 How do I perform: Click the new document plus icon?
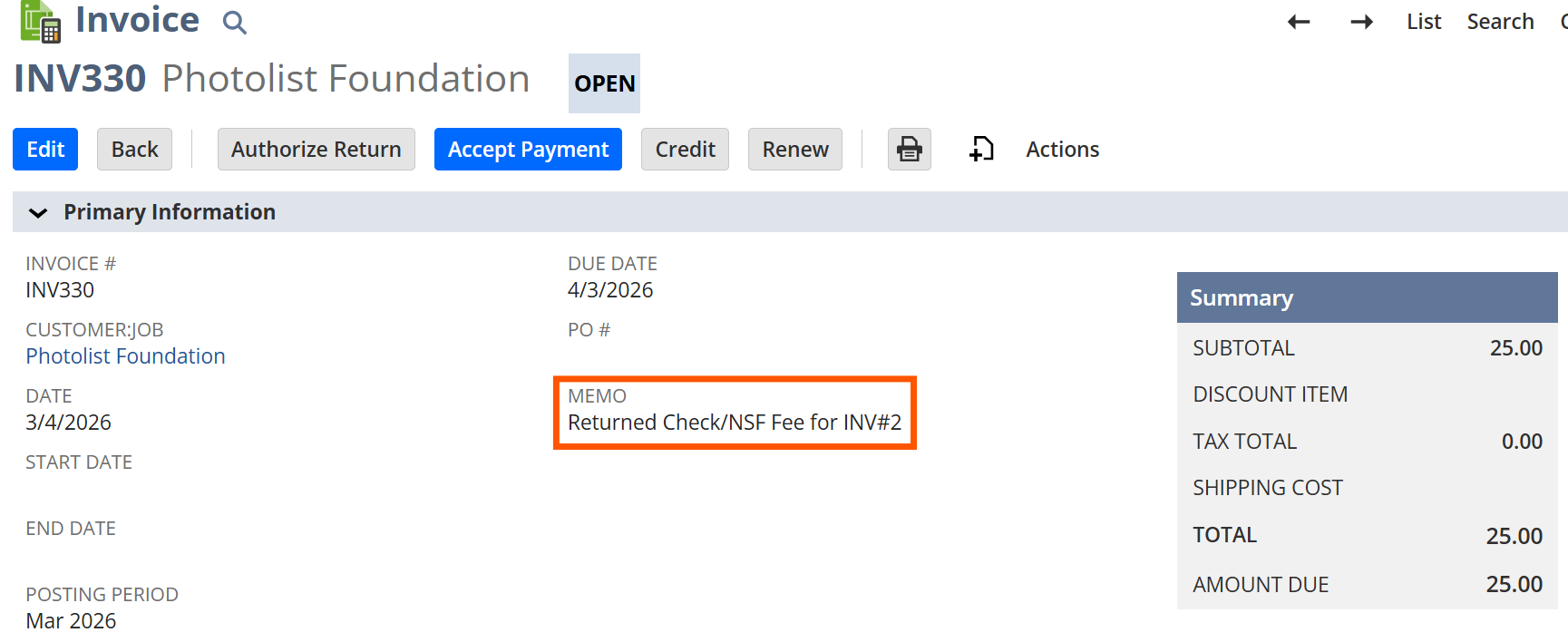pyautogui.click(x=981, y=149)
